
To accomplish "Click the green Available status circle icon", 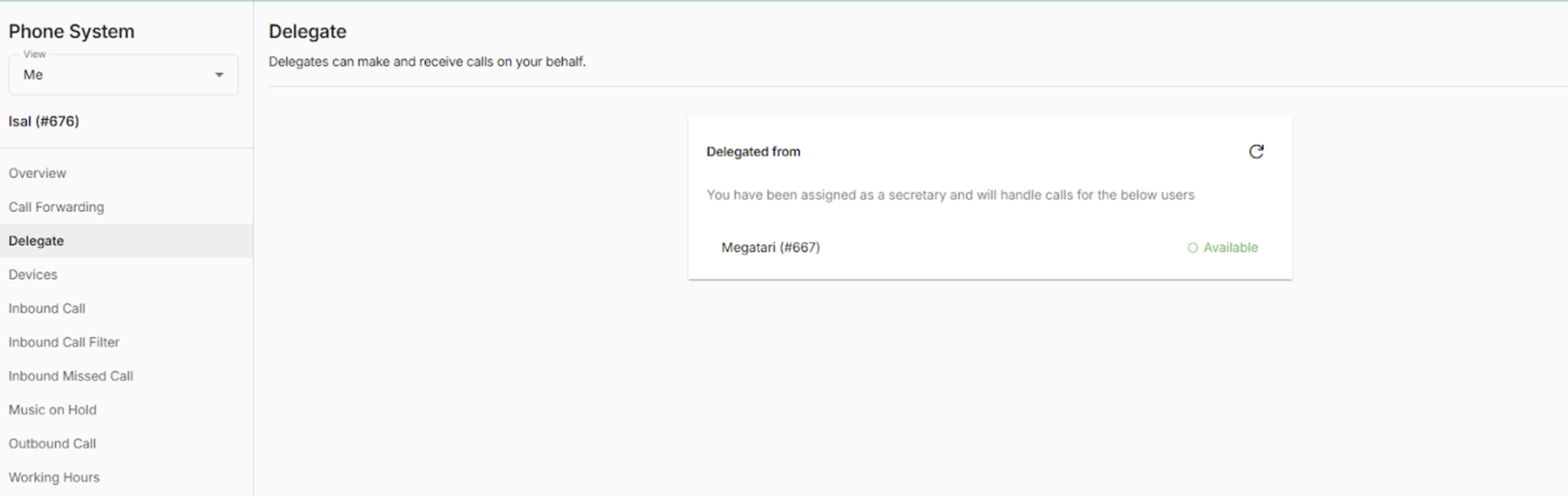I will click(1193, 248).
